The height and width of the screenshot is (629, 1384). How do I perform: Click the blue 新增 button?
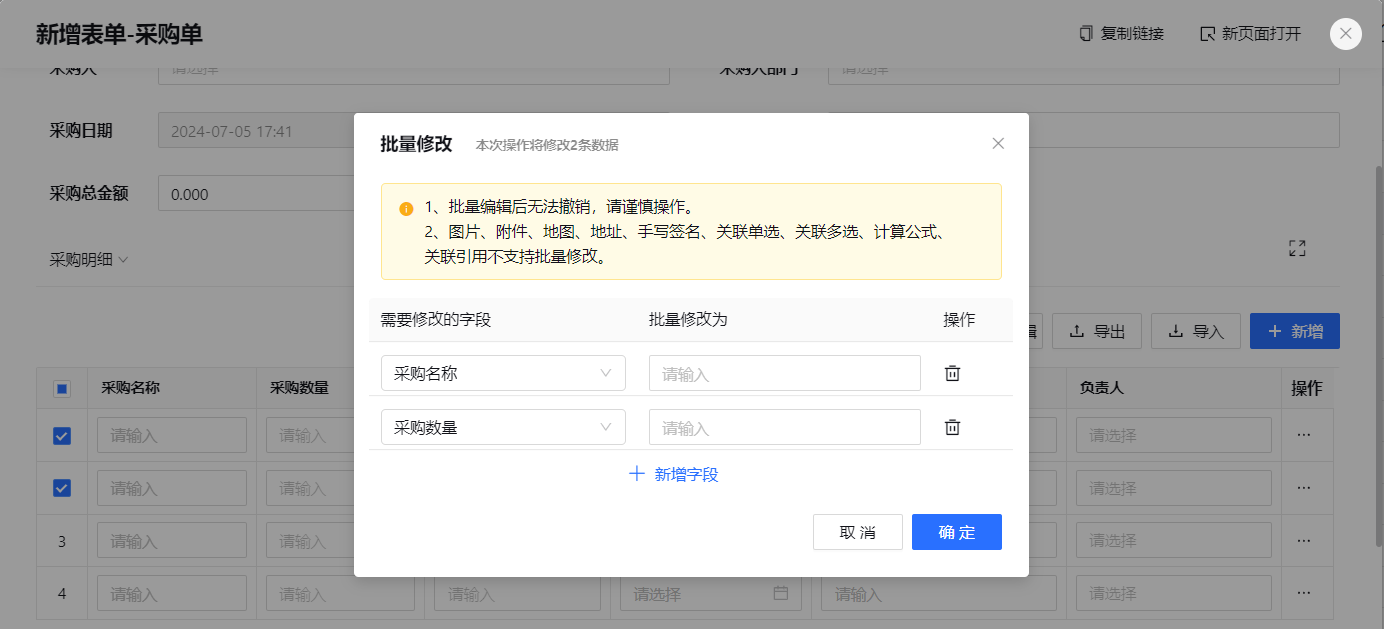pos(1295,331)
